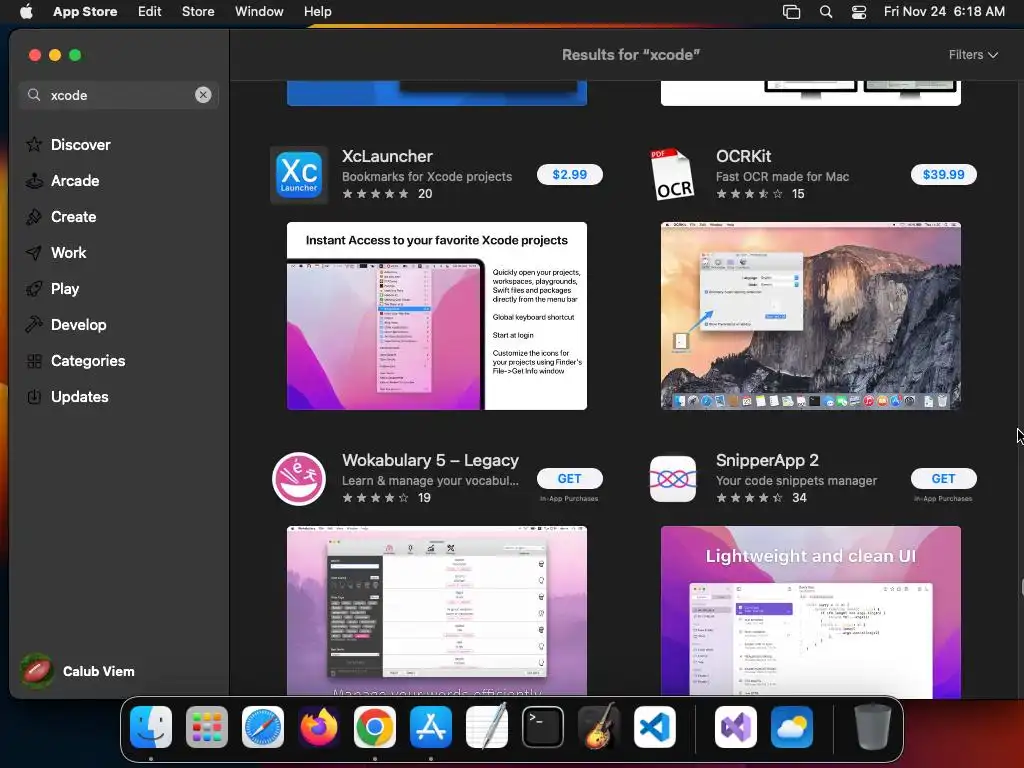Open the OCRKit title link
The width and height of the screenshot is (1024, 768).
(x=743, y=156)
